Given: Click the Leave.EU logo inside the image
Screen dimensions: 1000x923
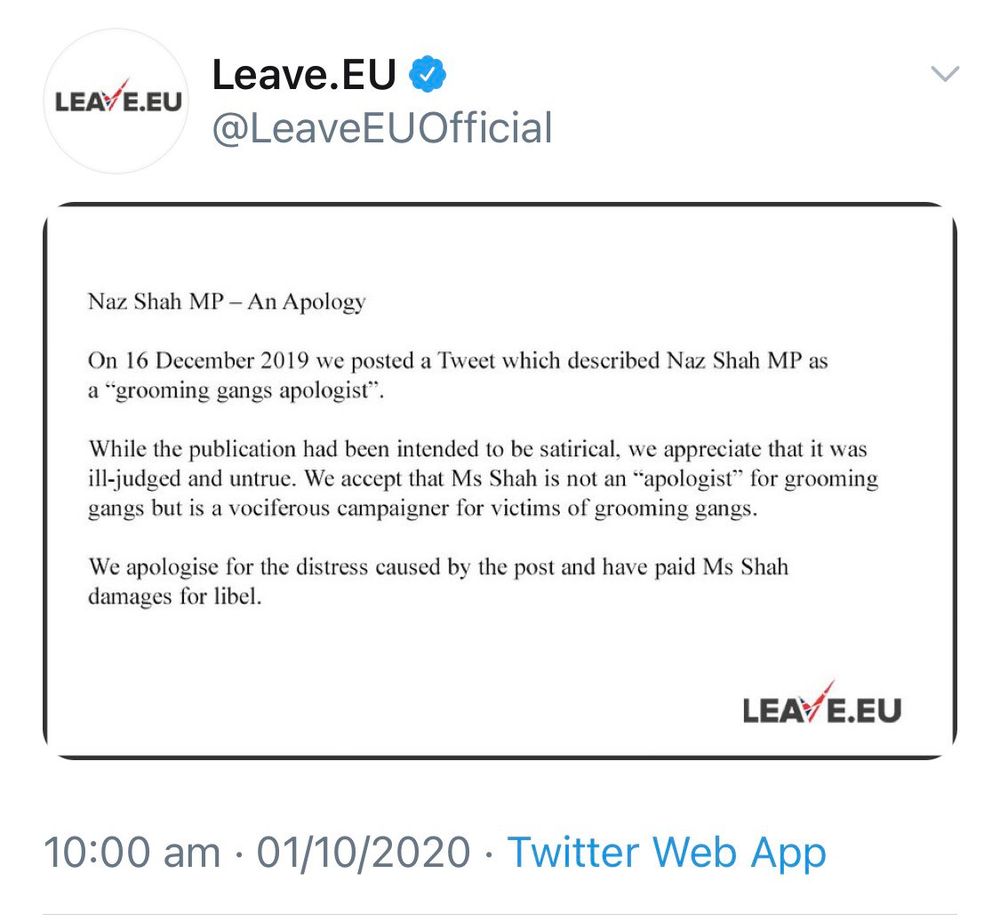Looking at the screenshot, I should tap(822, 704).
